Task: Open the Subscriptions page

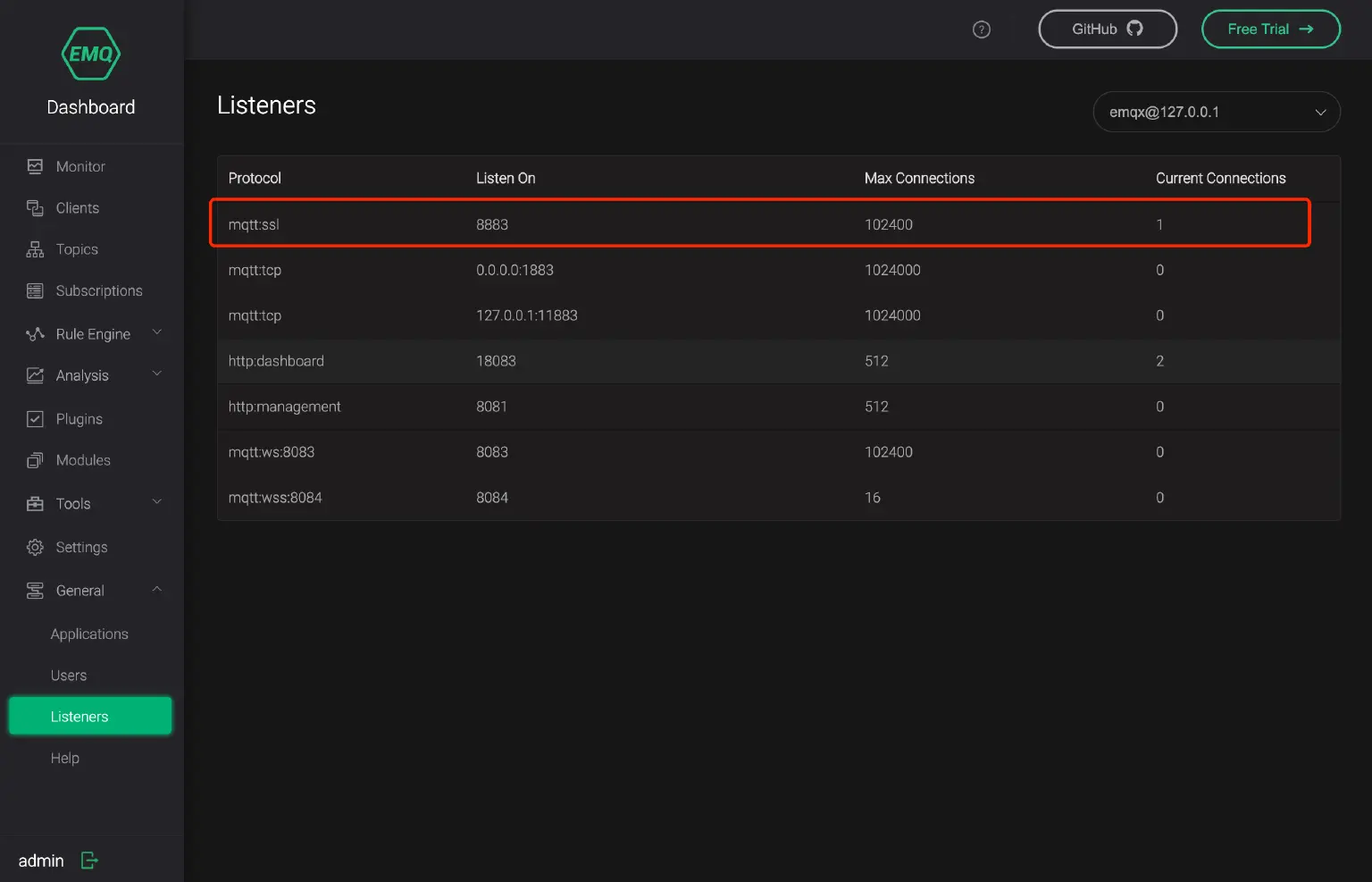Action: [x=98, y=290]
